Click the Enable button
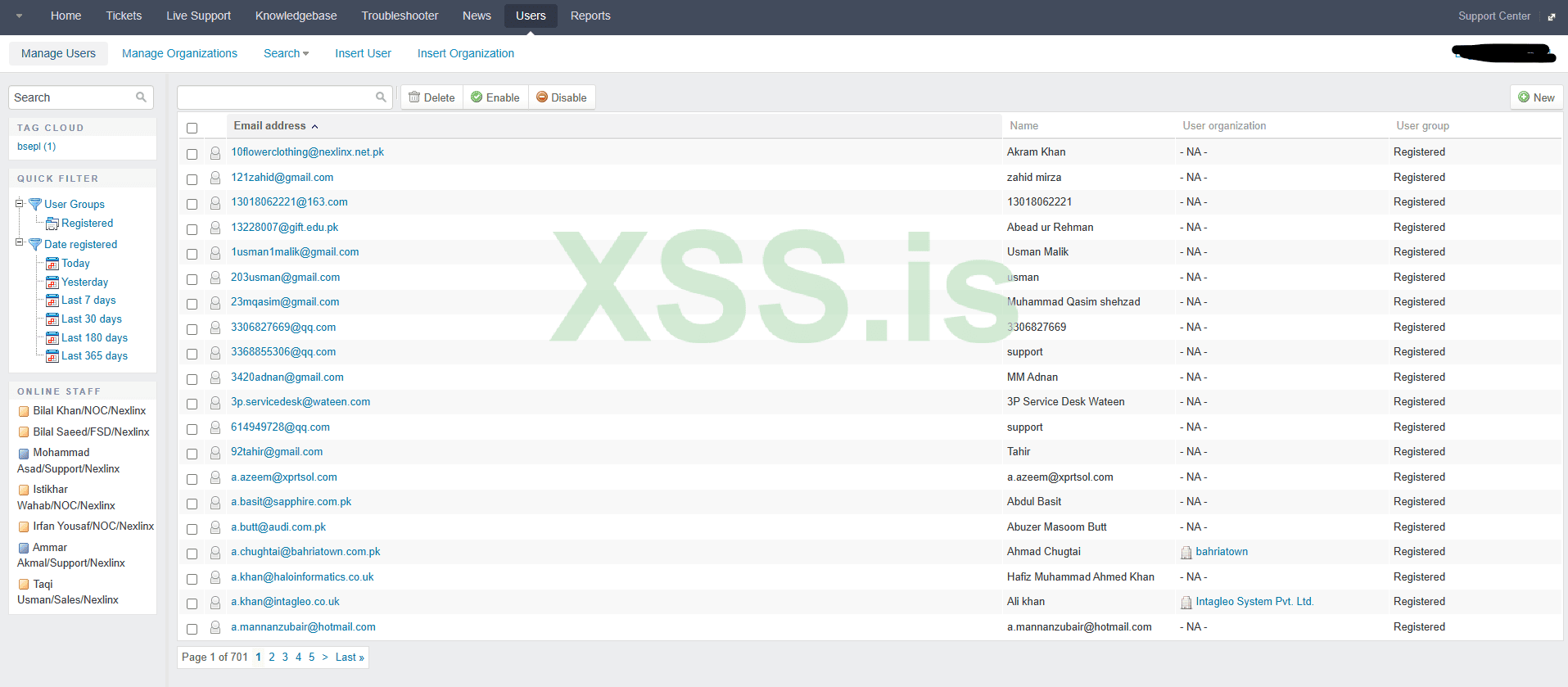The width and height of the screenshot is (1568, 687). click(x=495, y=97)
